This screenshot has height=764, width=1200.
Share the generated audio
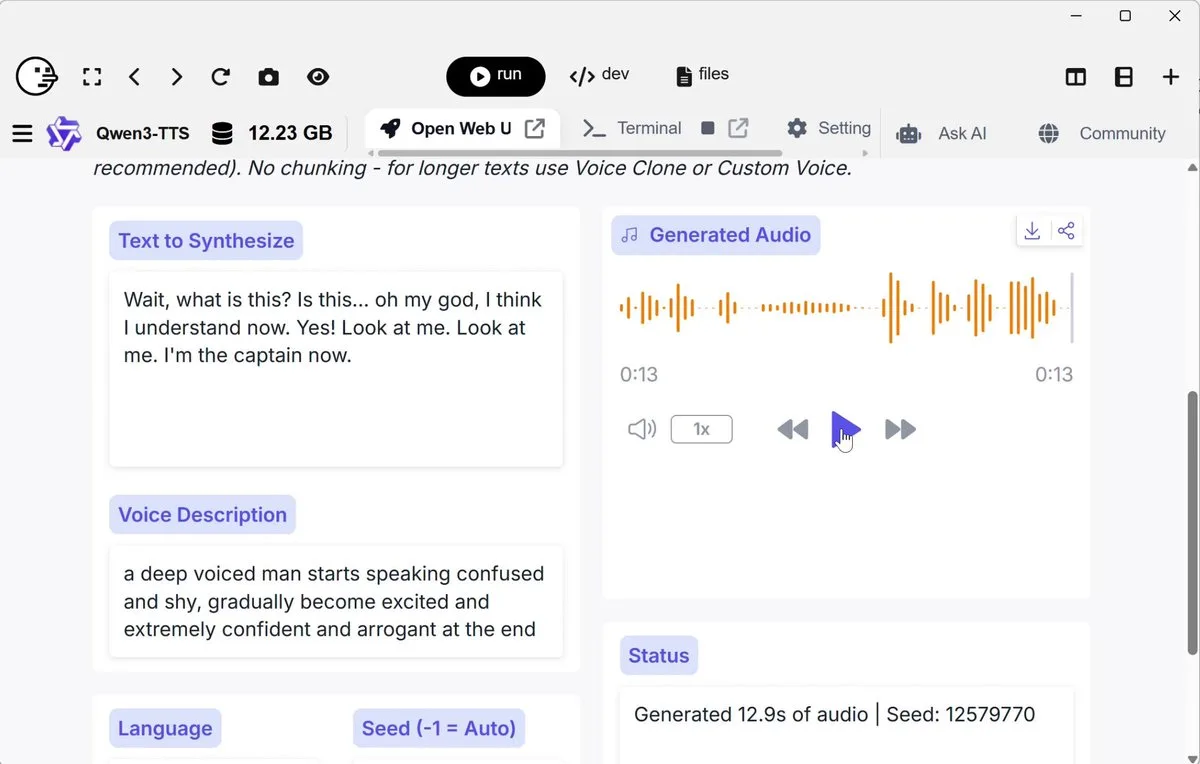pyautogui.click(x=1066, y=232)
